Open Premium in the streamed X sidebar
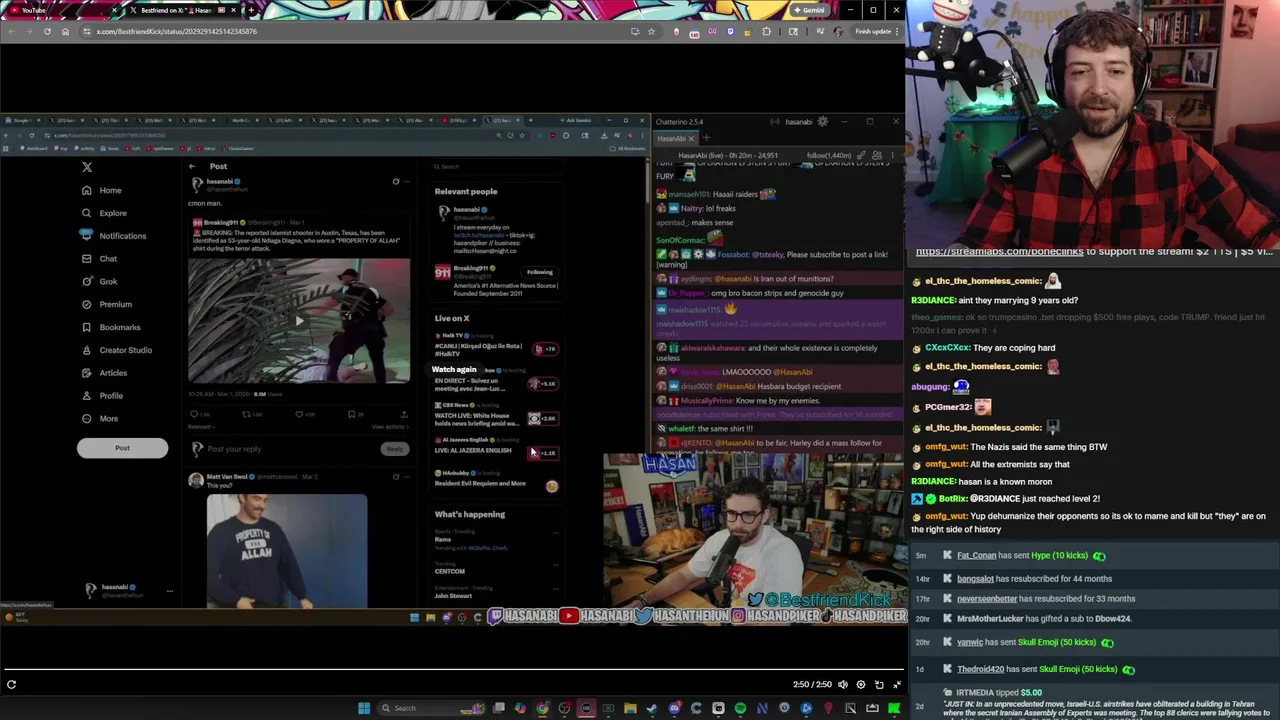The width and height of the screenshot is (1280, 720). (x=106, y=304)
